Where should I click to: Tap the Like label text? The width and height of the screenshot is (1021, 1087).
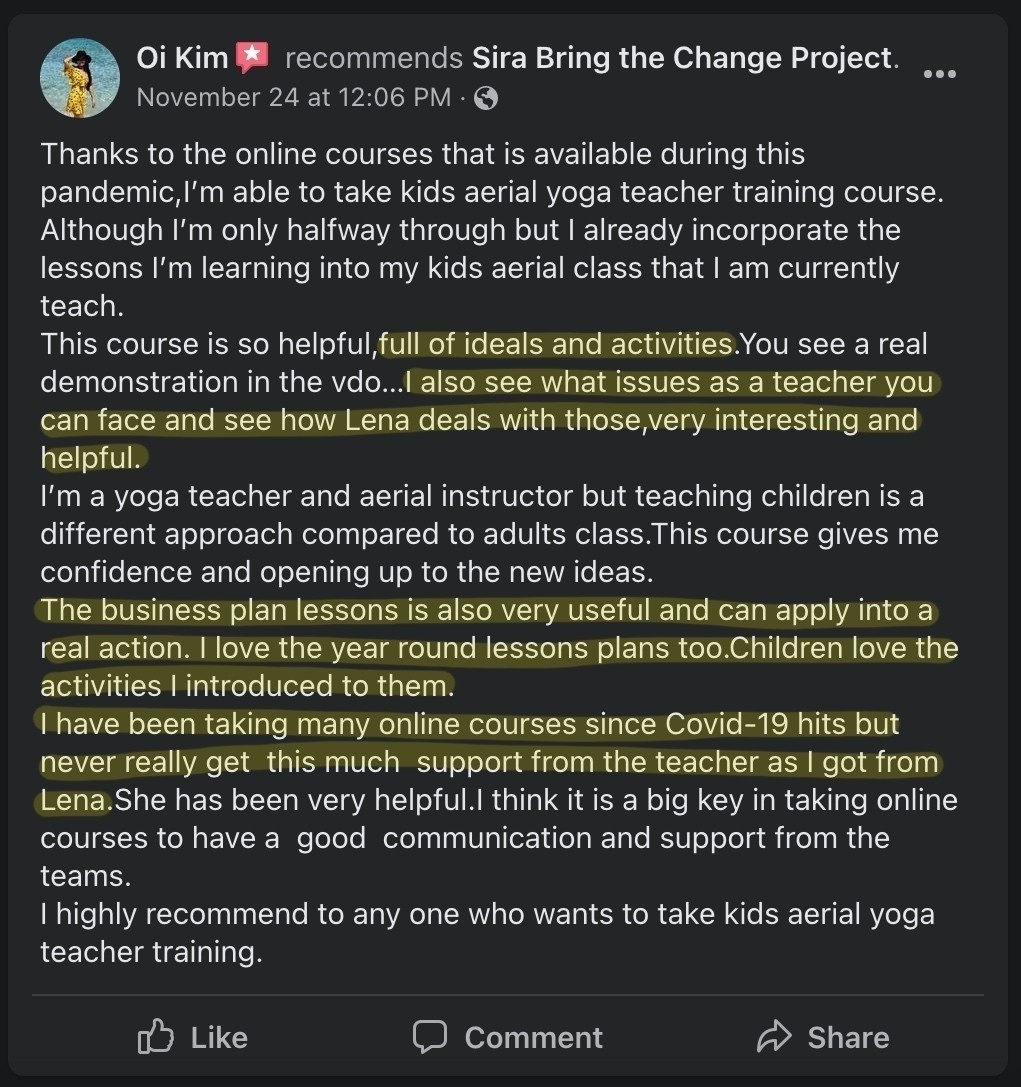click(219, 1038)
